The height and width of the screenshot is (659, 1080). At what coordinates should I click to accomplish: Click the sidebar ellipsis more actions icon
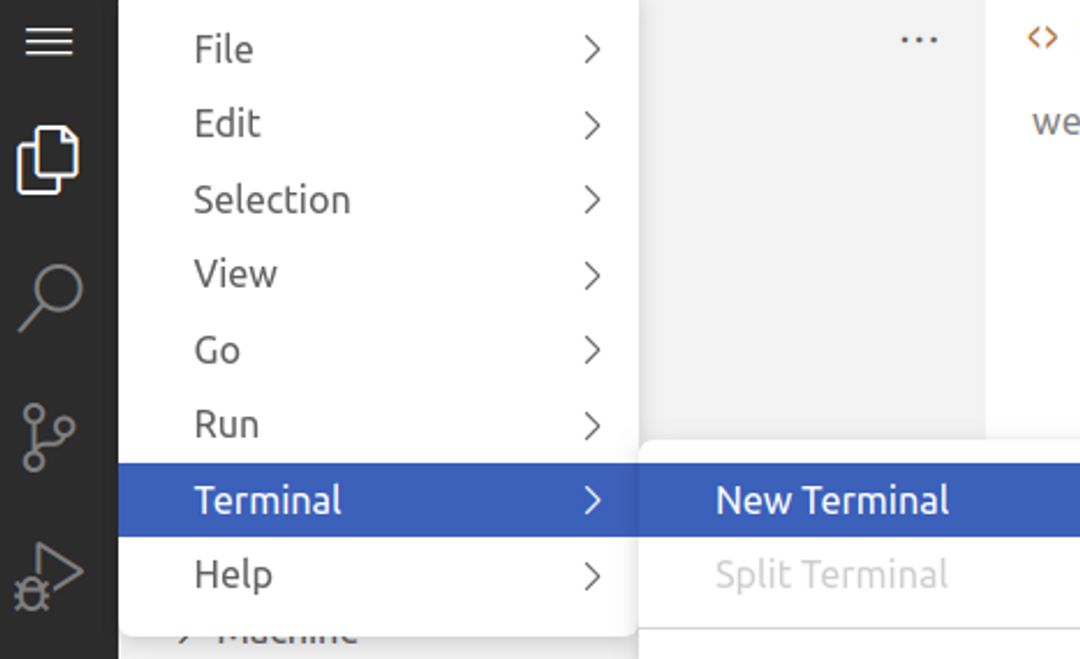coord(918,41)
